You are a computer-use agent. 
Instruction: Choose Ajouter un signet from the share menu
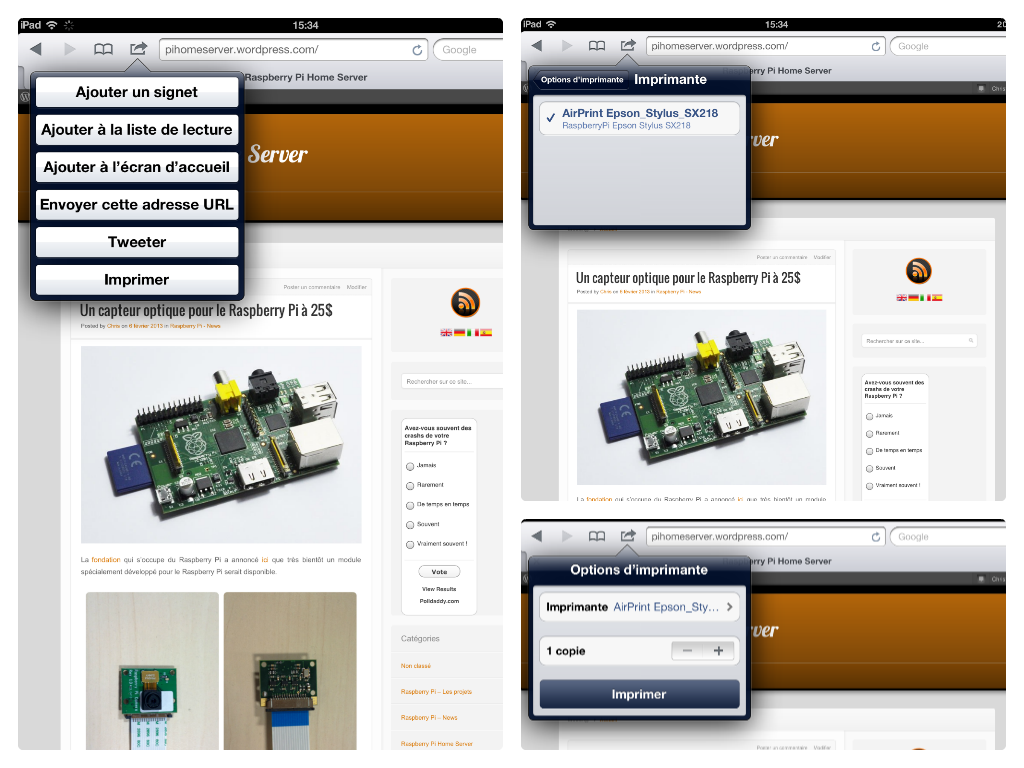tap(136, 92)
